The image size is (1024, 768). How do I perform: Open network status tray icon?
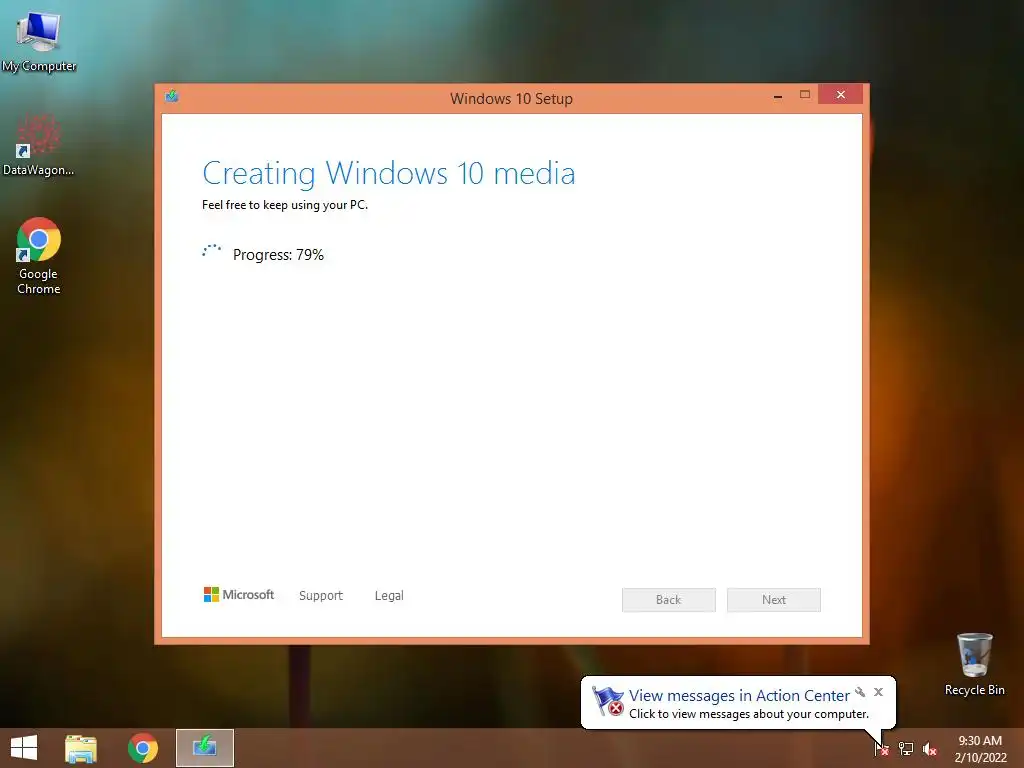coord(906,748)
